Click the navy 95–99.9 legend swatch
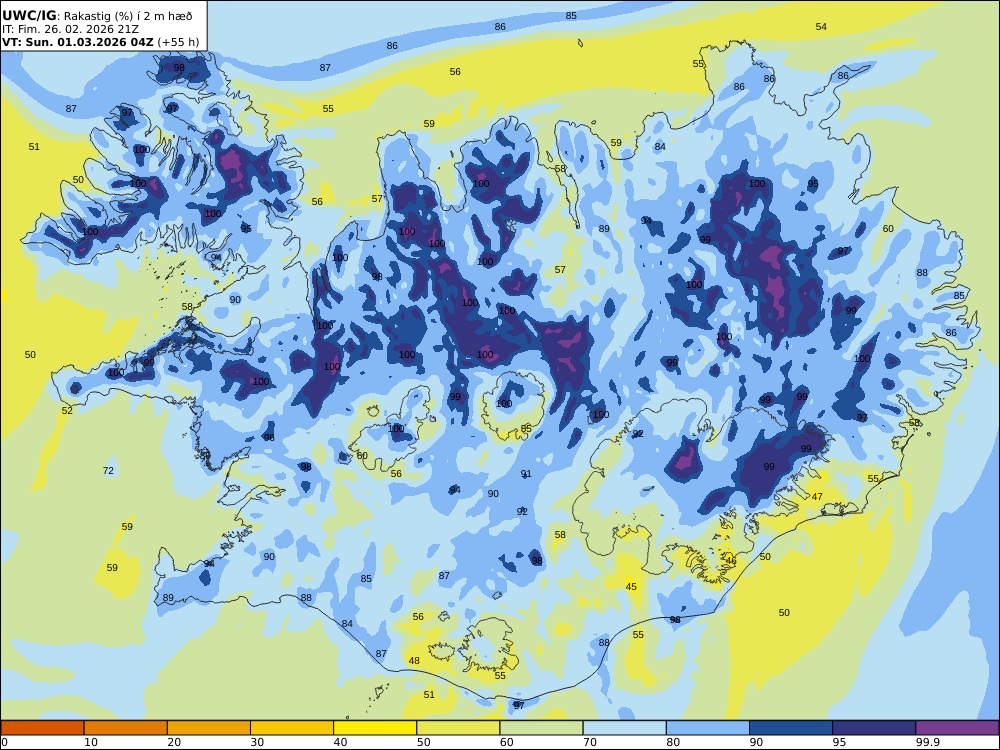 click(874, 728)
